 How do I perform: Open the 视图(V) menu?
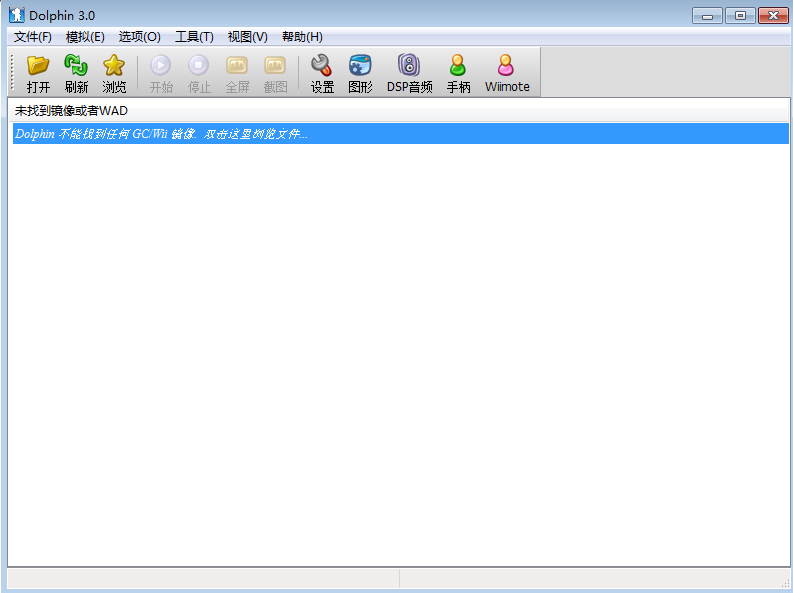tap(247, 37)
